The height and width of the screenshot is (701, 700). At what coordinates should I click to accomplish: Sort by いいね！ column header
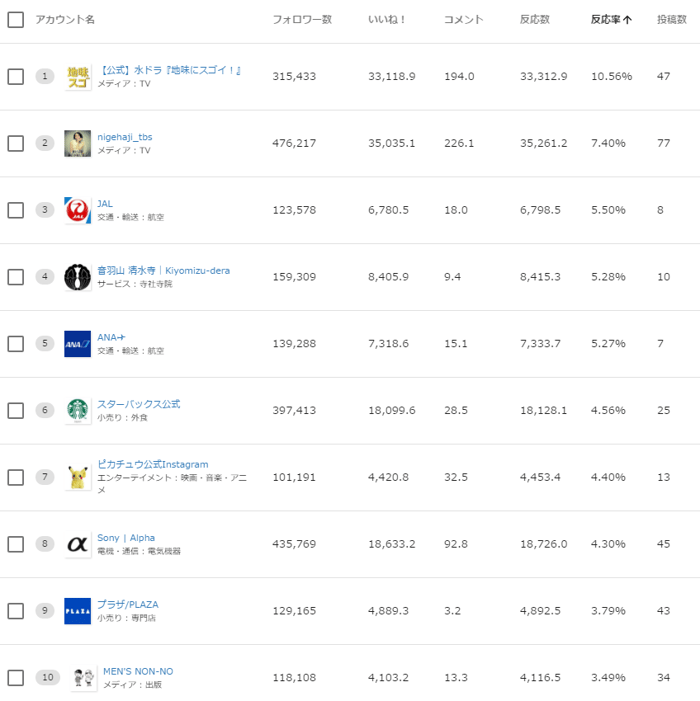pos(387,20)
